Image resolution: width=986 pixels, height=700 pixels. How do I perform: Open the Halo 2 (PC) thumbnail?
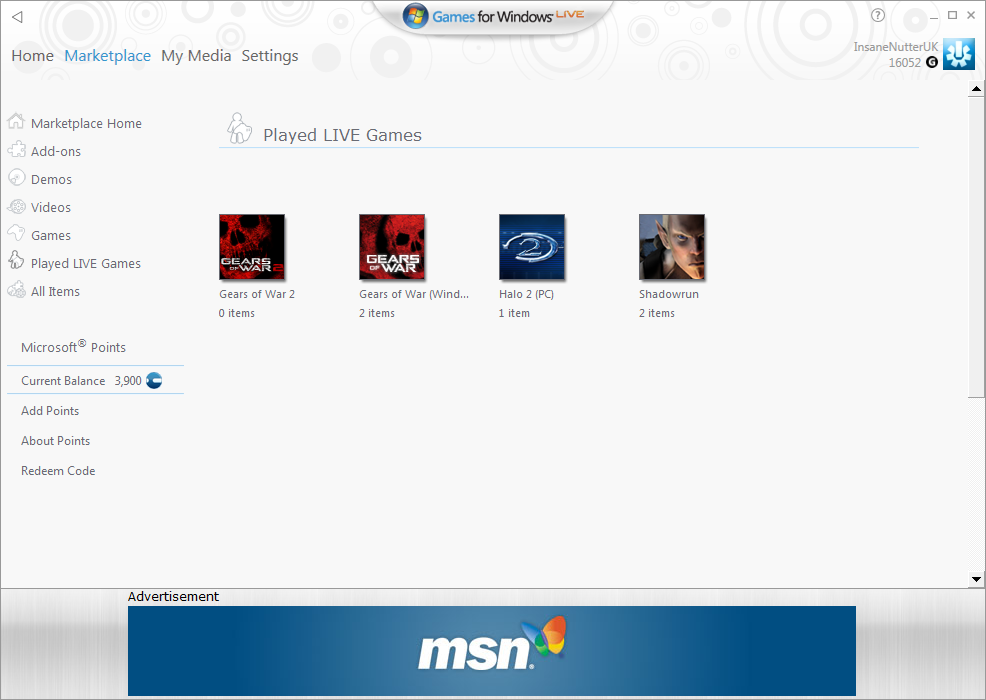pyautogui.click(x=532, y=247)
